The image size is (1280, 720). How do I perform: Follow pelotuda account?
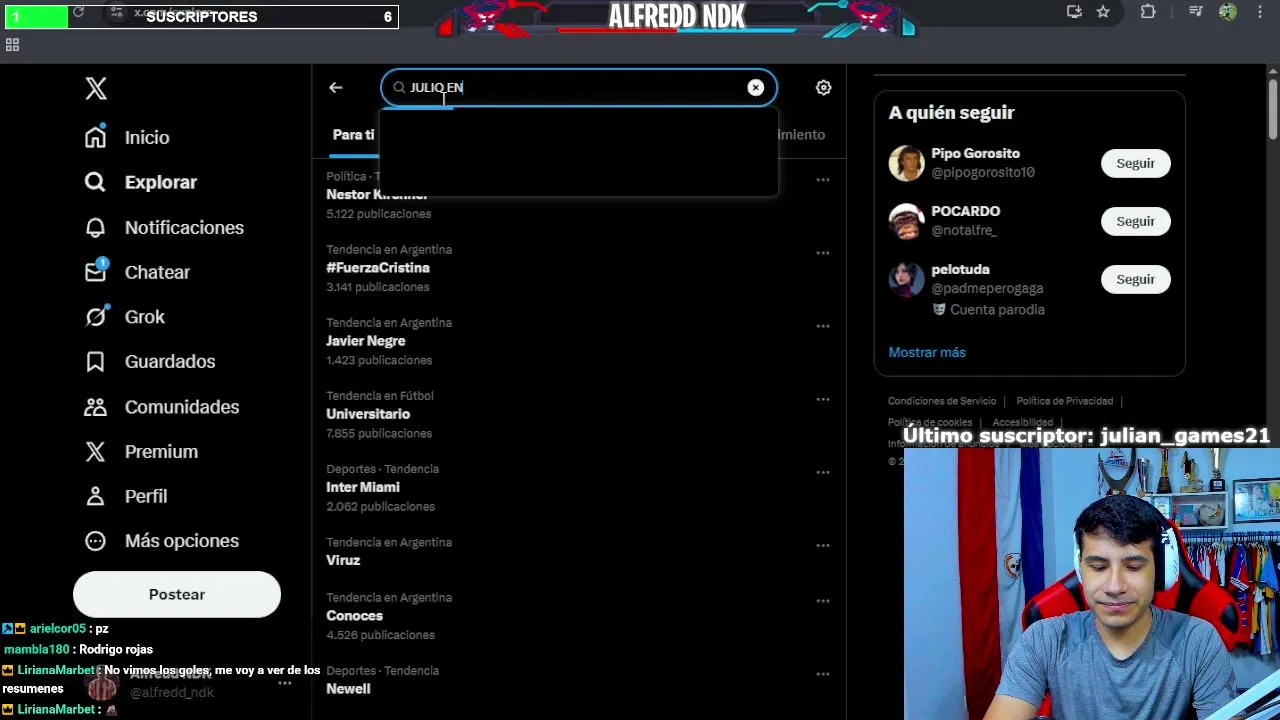[1135, 279]
